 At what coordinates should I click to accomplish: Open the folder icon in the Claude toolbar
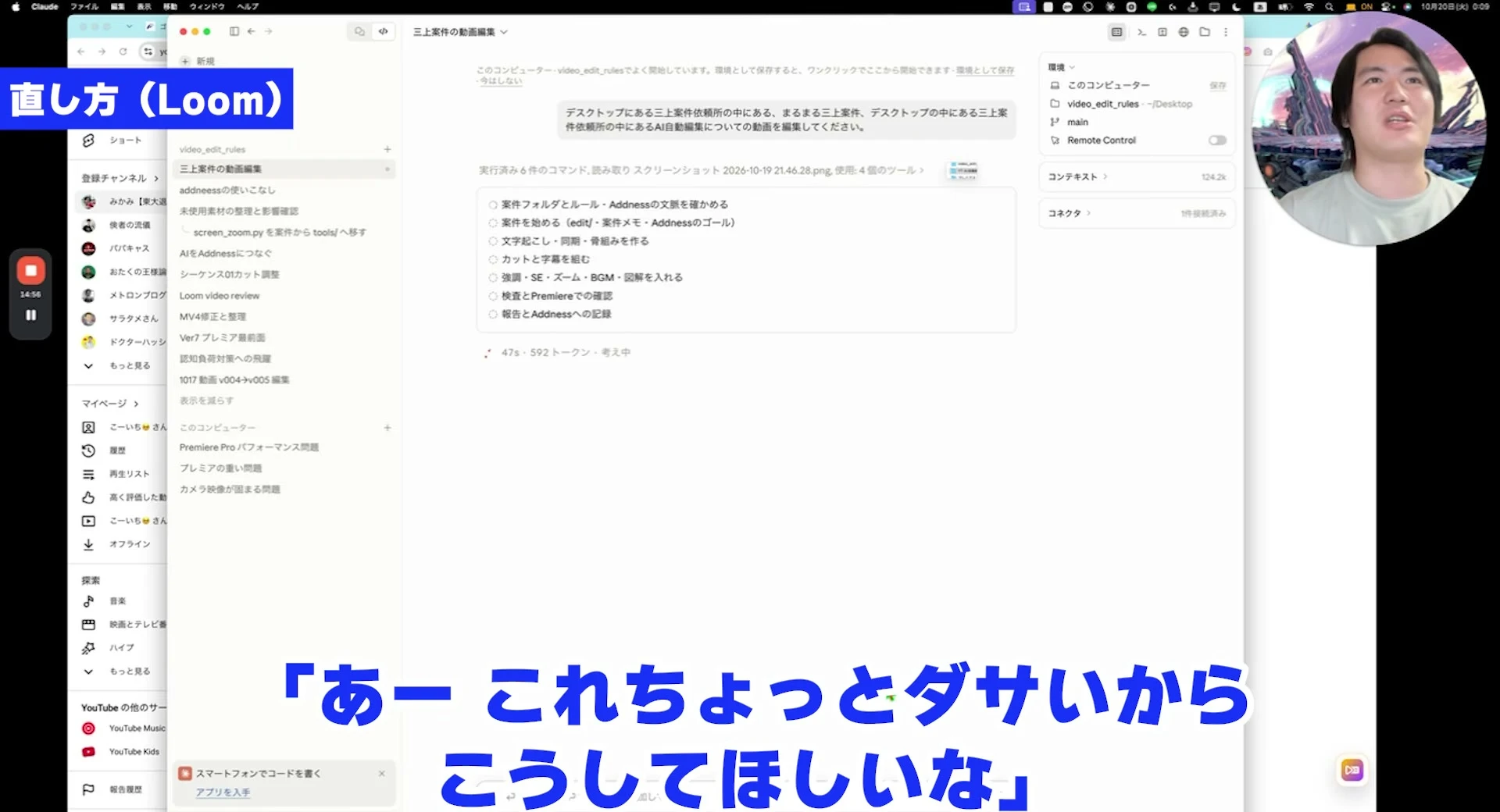1205,32
